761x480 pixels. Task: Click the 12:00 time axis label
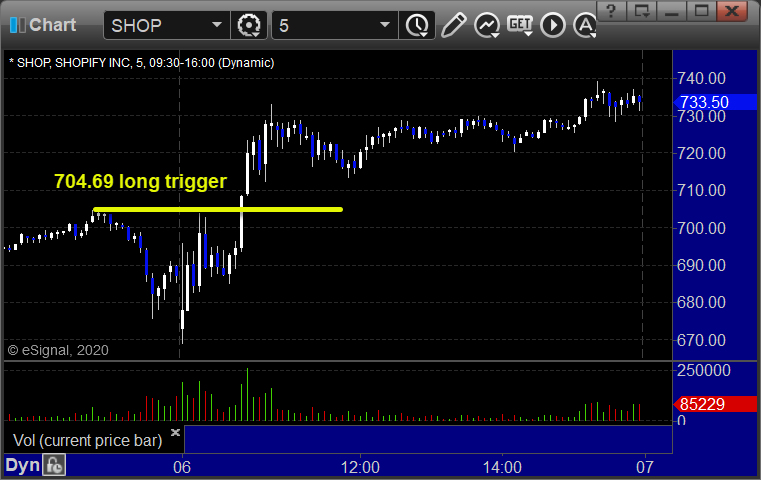coord(360,467)
